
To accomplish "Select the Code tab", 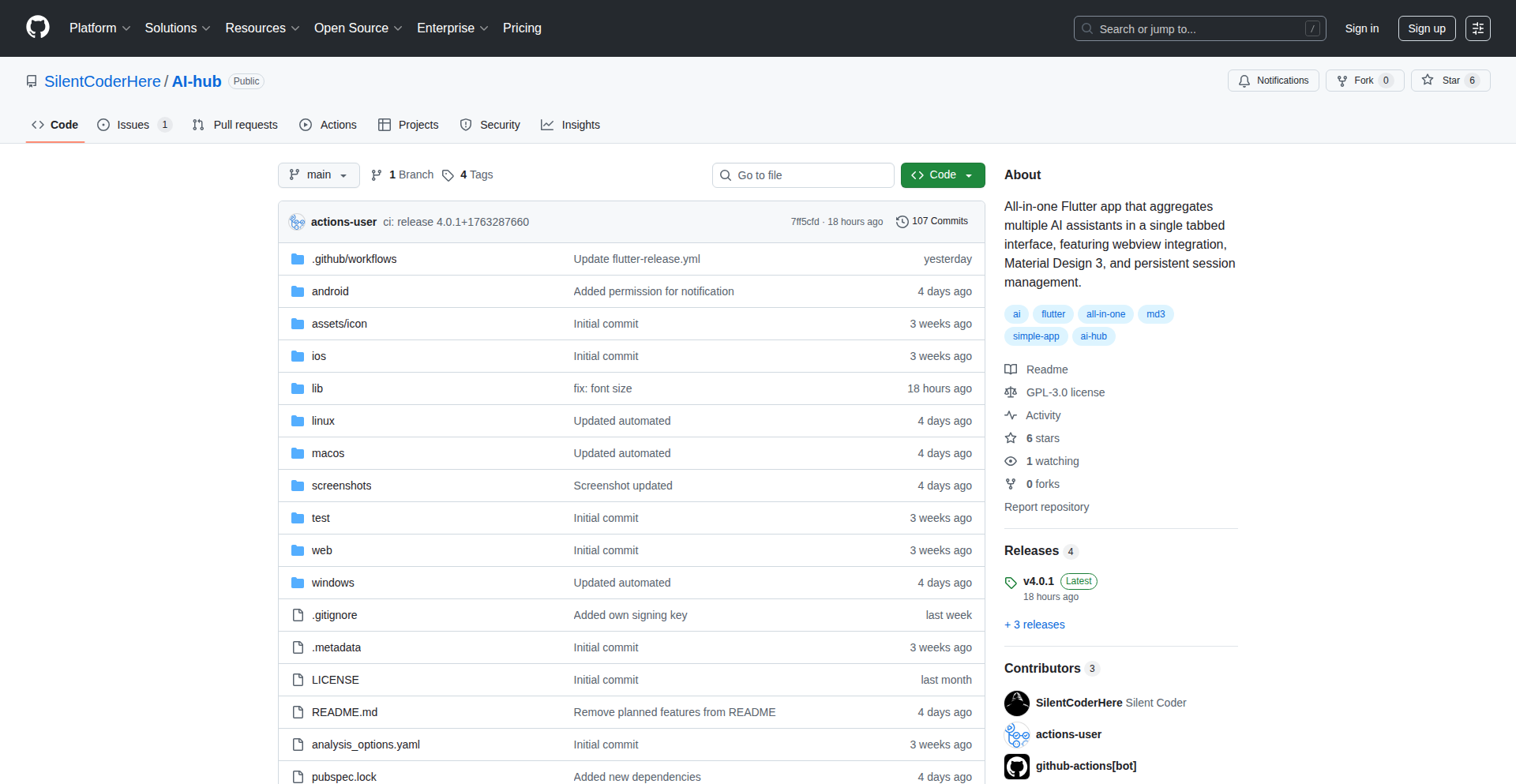I will pos(55,125).
